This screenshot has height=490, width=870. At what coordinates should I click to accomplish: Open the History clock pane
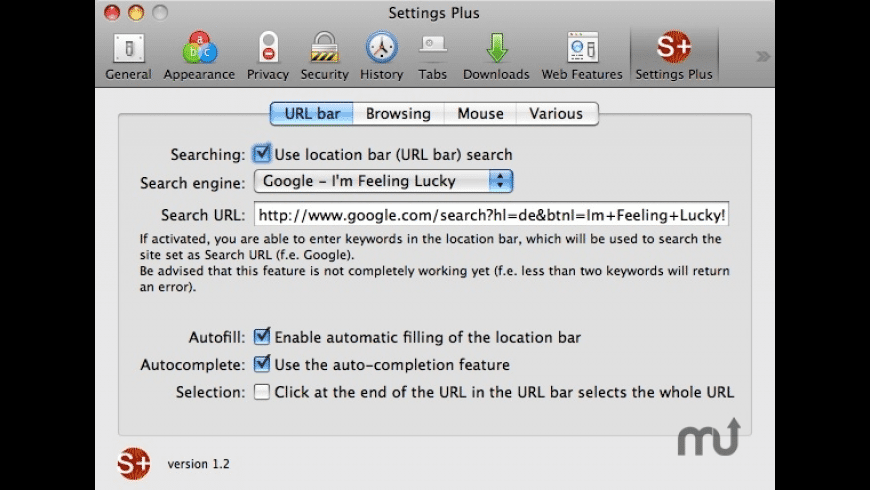coord(381,55)
